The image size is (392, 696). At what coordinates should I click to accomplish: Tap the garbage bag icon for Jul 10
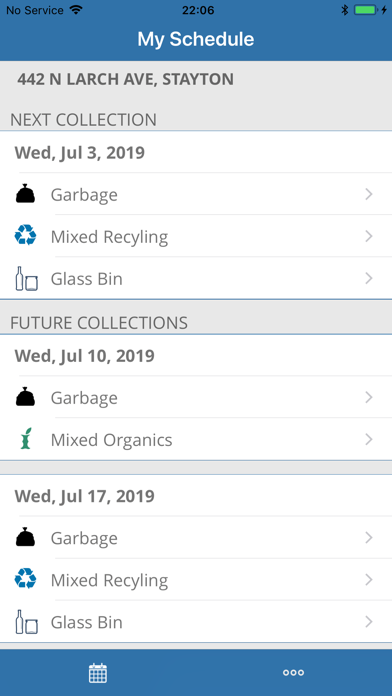25,397
